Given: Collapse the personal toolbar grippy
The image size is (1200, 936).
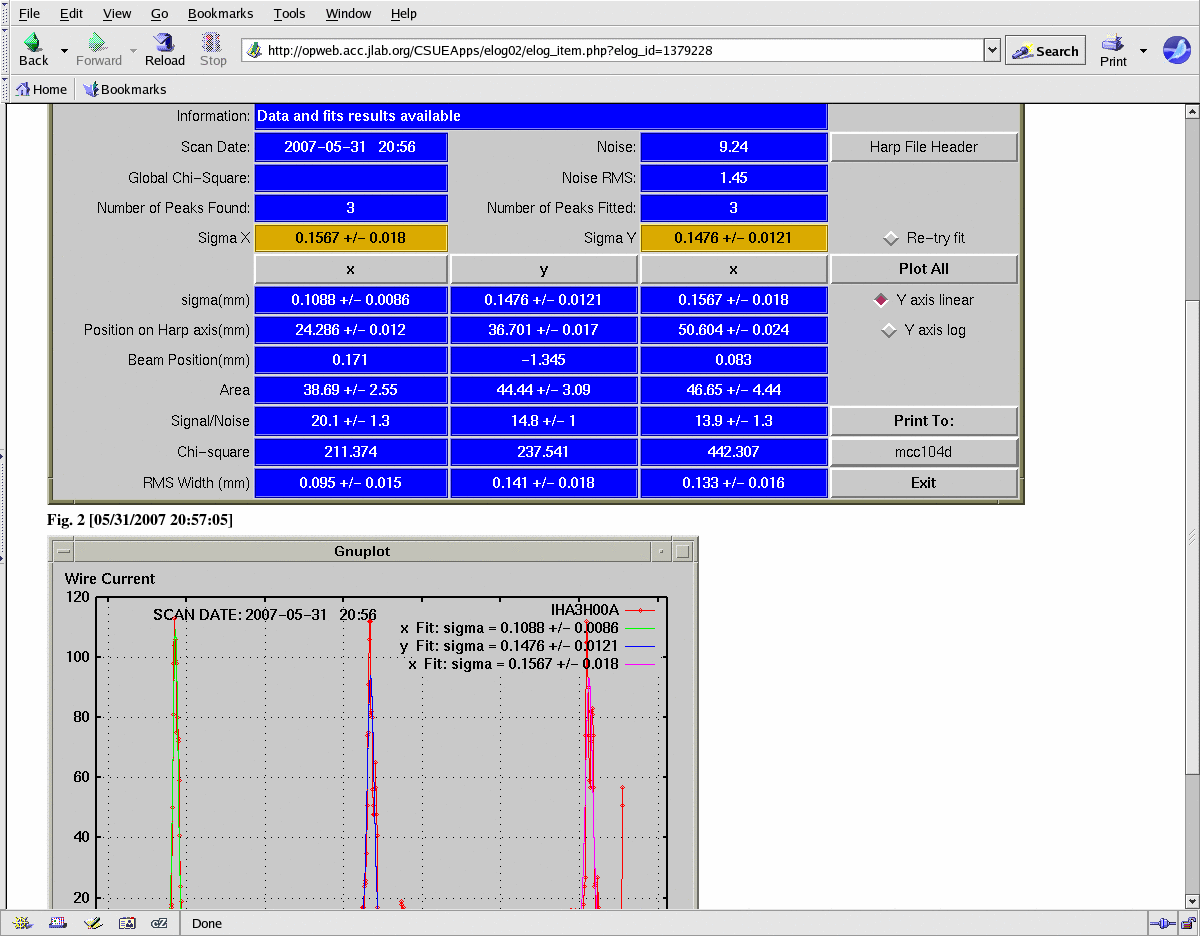Looking at the screenshot, I should click(6, 89).
